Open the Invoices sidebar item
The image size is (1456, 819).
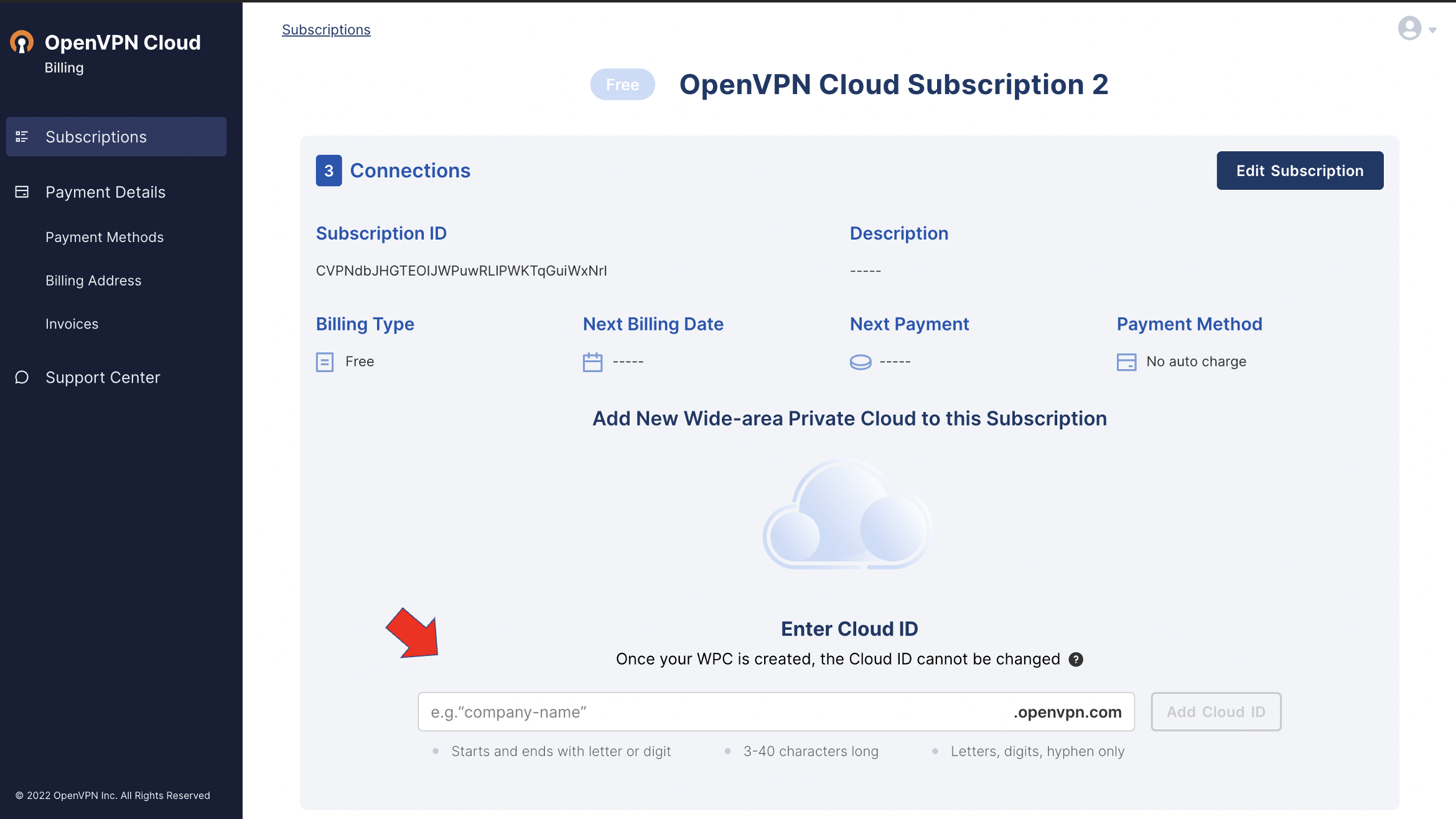(72, 324)
